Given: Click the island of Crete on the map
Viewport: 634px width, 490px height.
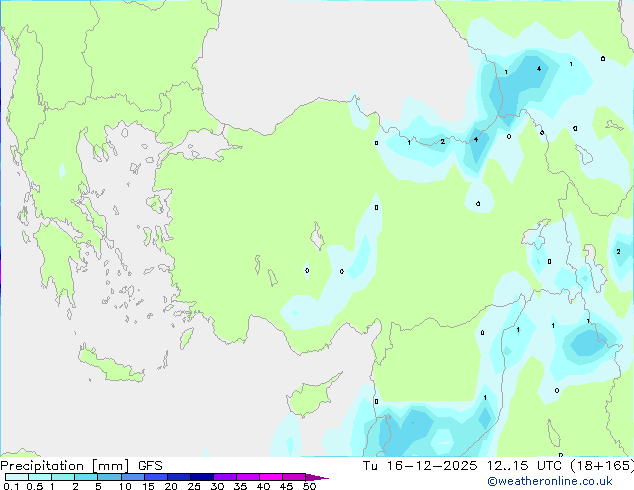Looking at the screenshot, I should pyautogui.click(x=110, y=364).
